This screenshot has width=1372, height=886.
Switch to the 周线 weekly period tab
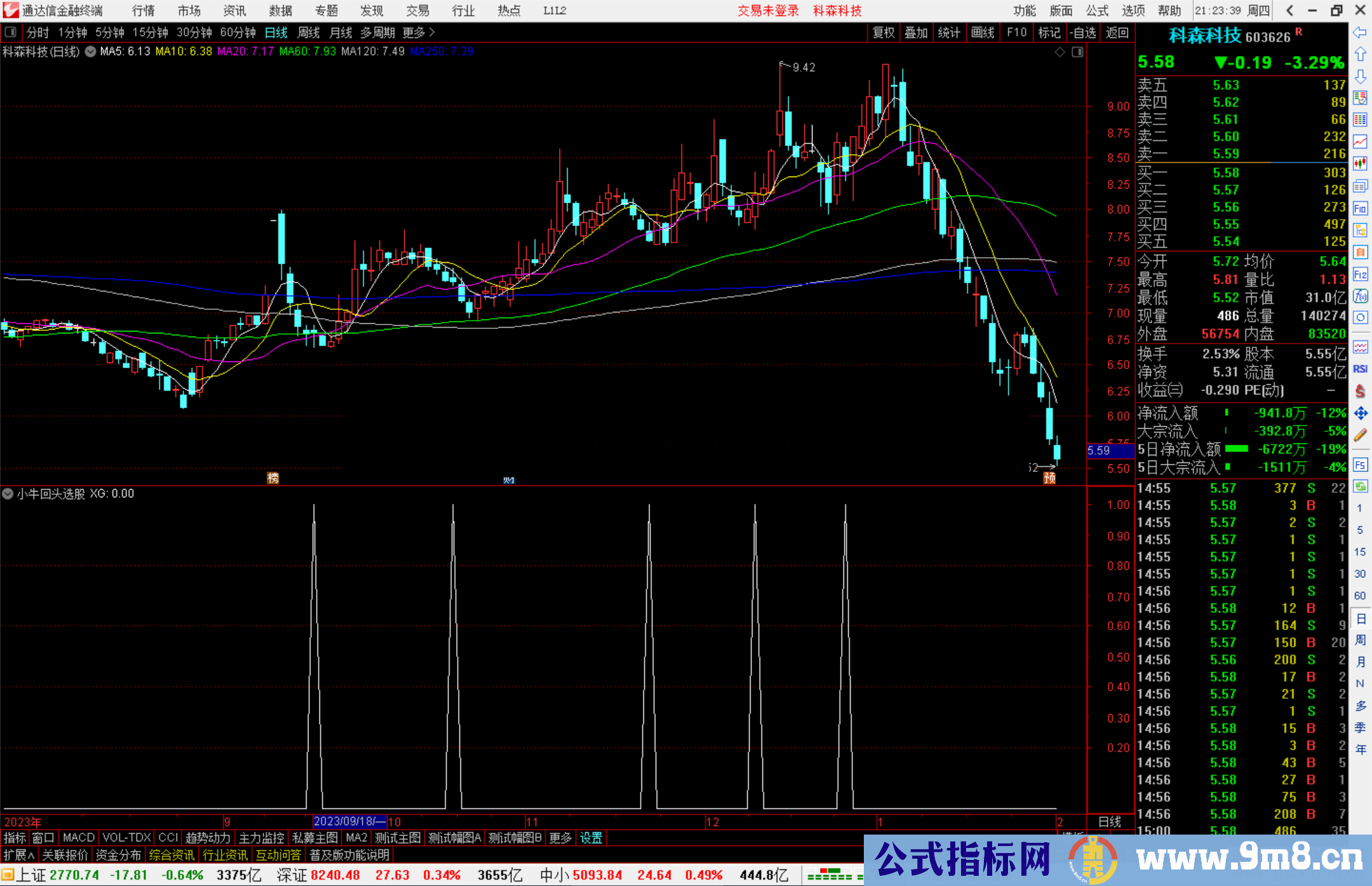click(309, 32)
